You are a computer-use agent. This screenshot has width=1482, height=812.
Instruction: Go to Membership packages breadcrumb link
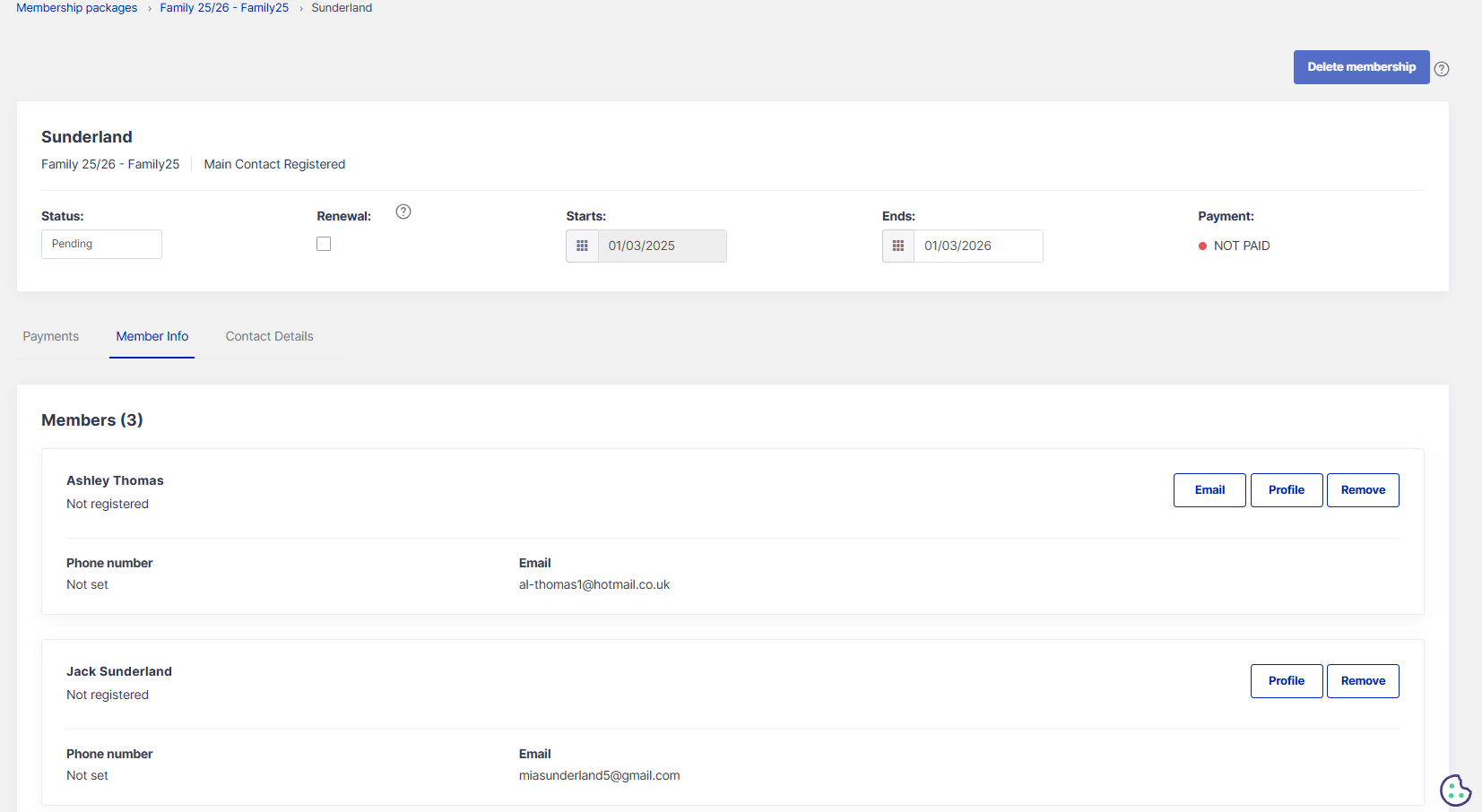77,8
